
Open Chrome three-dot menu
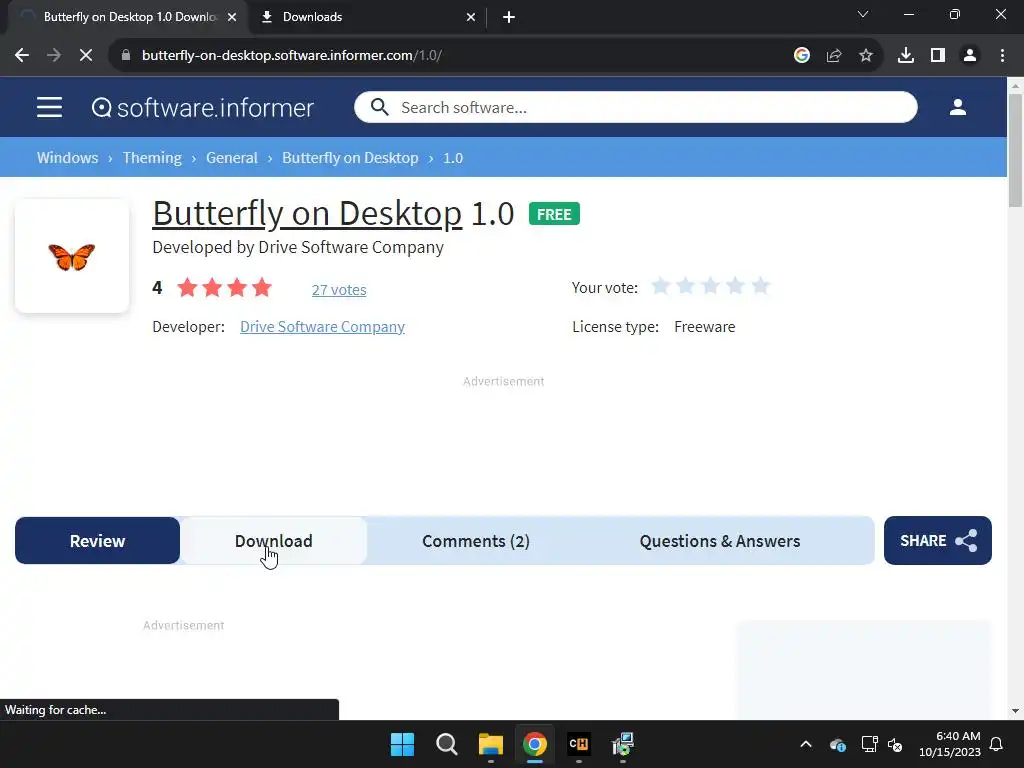point(1002,56)
